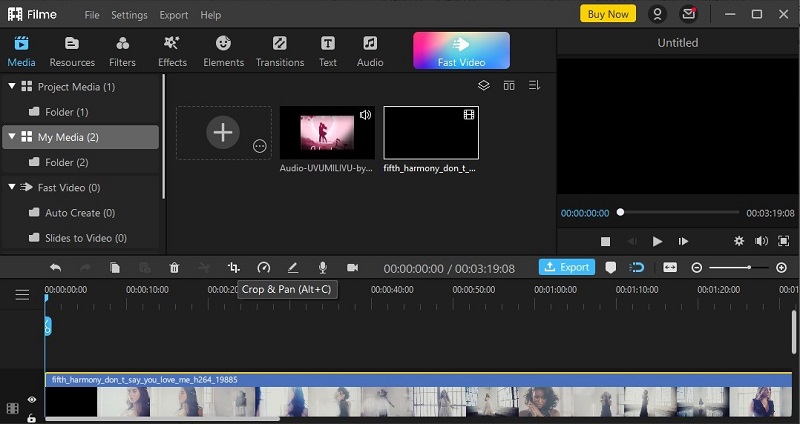
Task: Select the fifth_harmony clip on timeline
Action: point(418,395)
